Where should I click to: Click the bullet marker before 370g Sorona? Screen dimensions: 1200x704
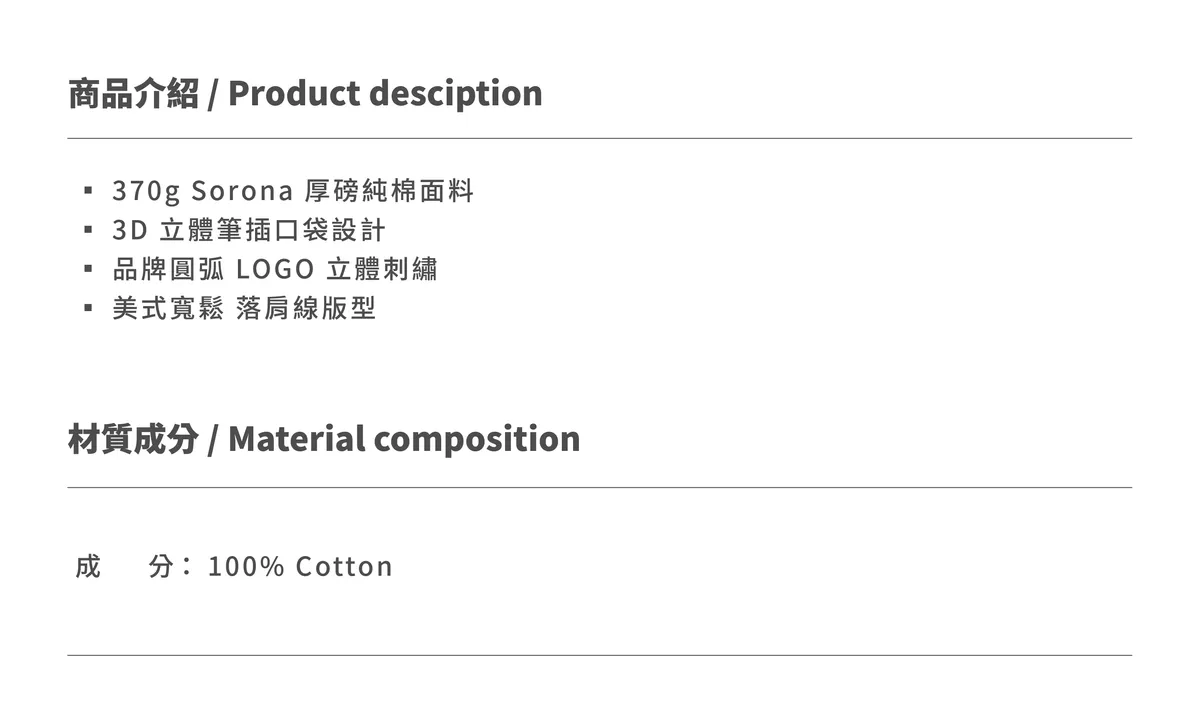(89, 189)
